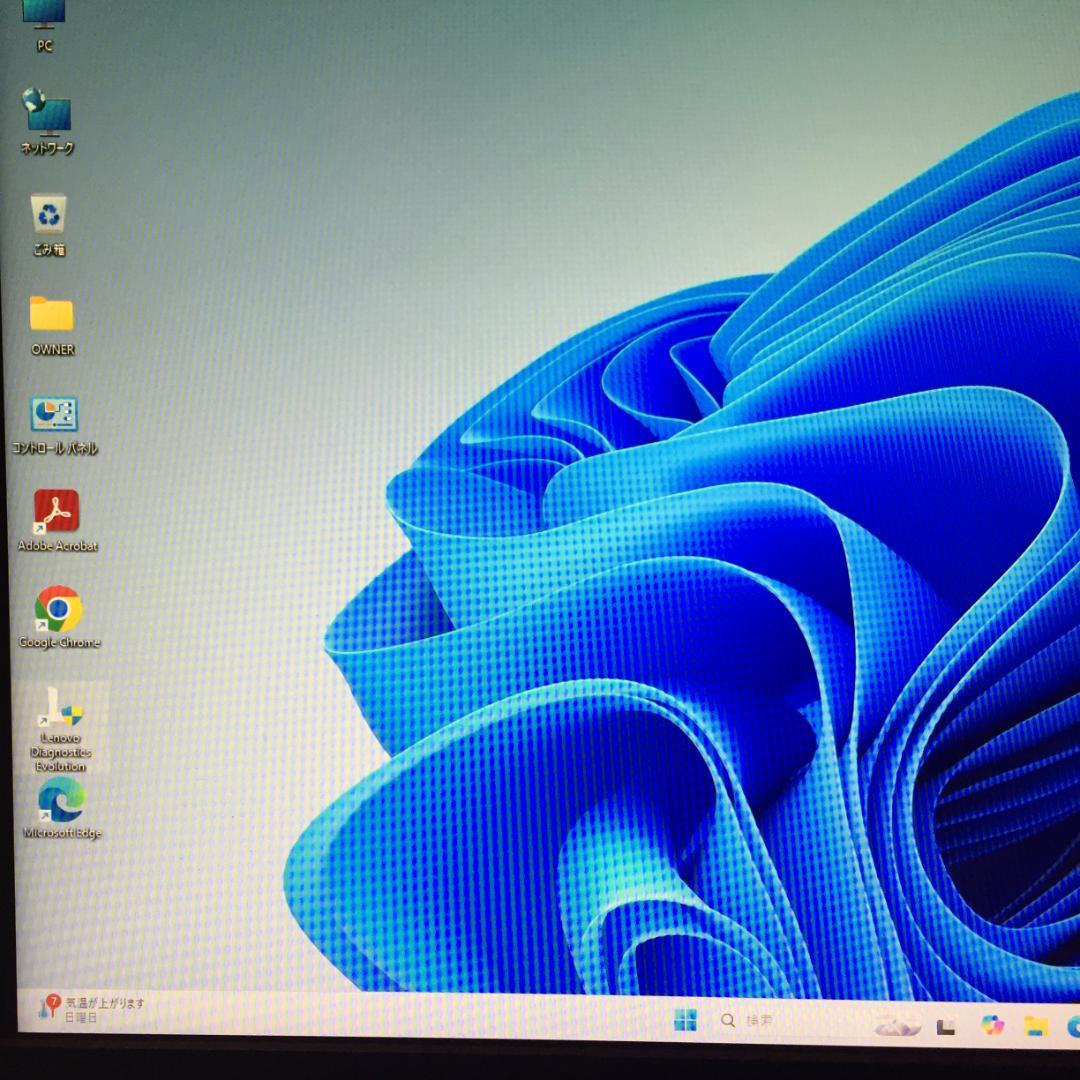1080x1080 pixels.
Task: Open the weather widget on taskbar
Action: pos(90,1009)
